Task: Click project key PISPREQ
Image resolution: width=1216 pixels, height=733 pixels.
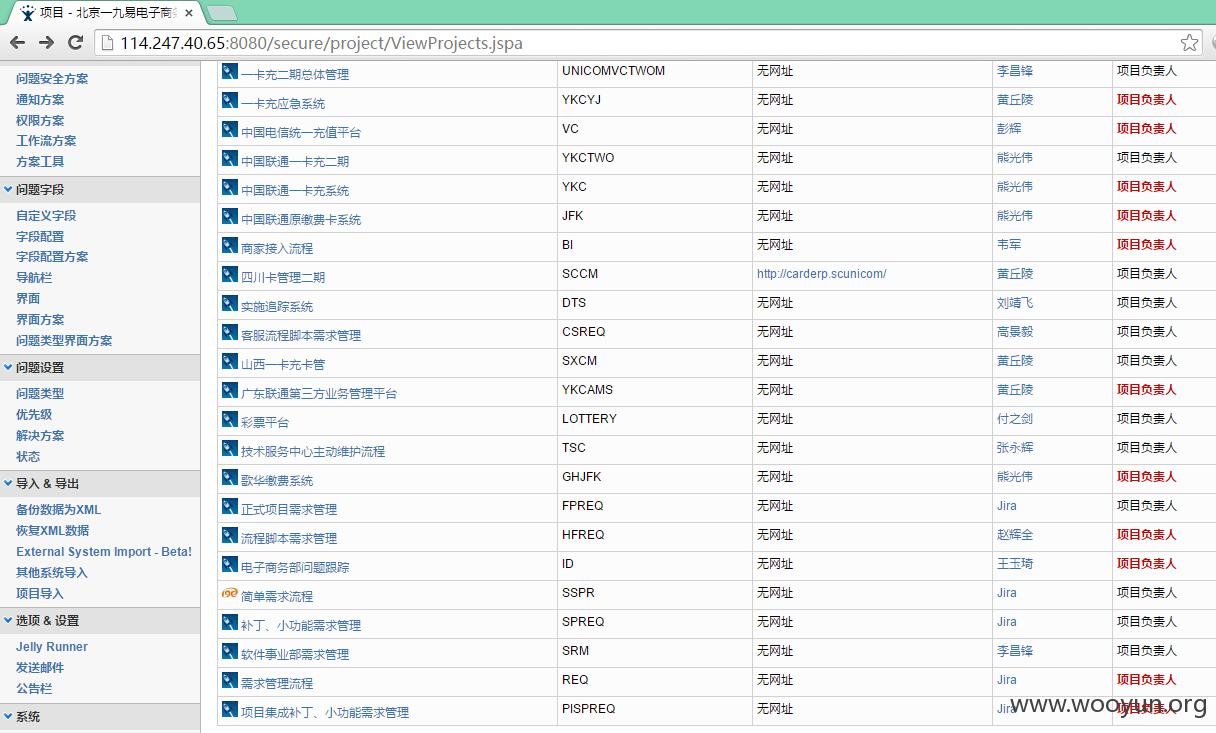Action: click(x=589, y=709)
